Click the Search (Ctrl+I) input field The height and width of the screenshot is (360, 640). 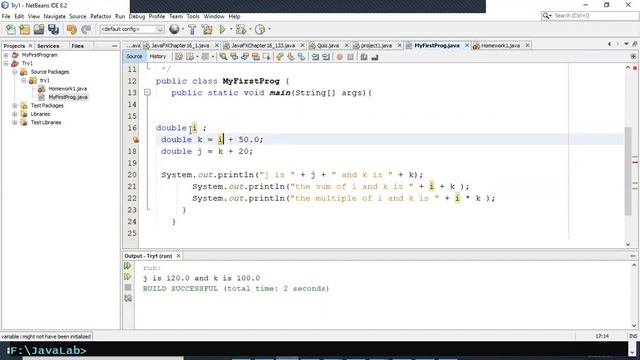594,16
